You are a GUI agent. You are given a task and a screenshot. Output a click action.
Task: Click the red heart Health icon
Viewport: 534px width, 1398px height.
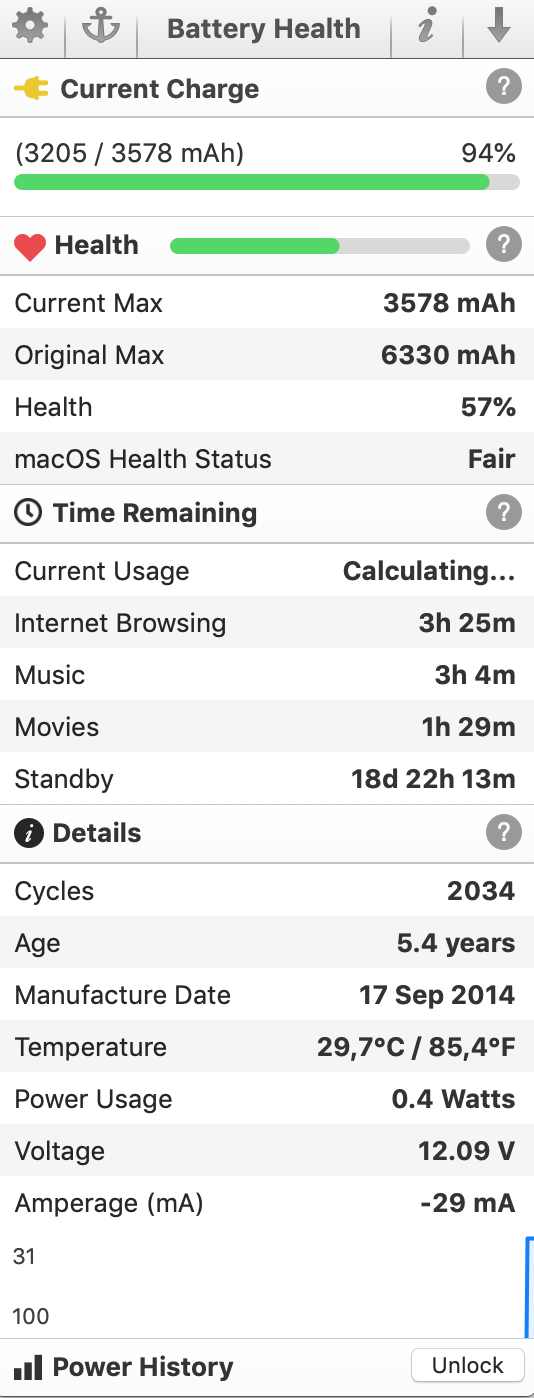click(x=30, y=246)
